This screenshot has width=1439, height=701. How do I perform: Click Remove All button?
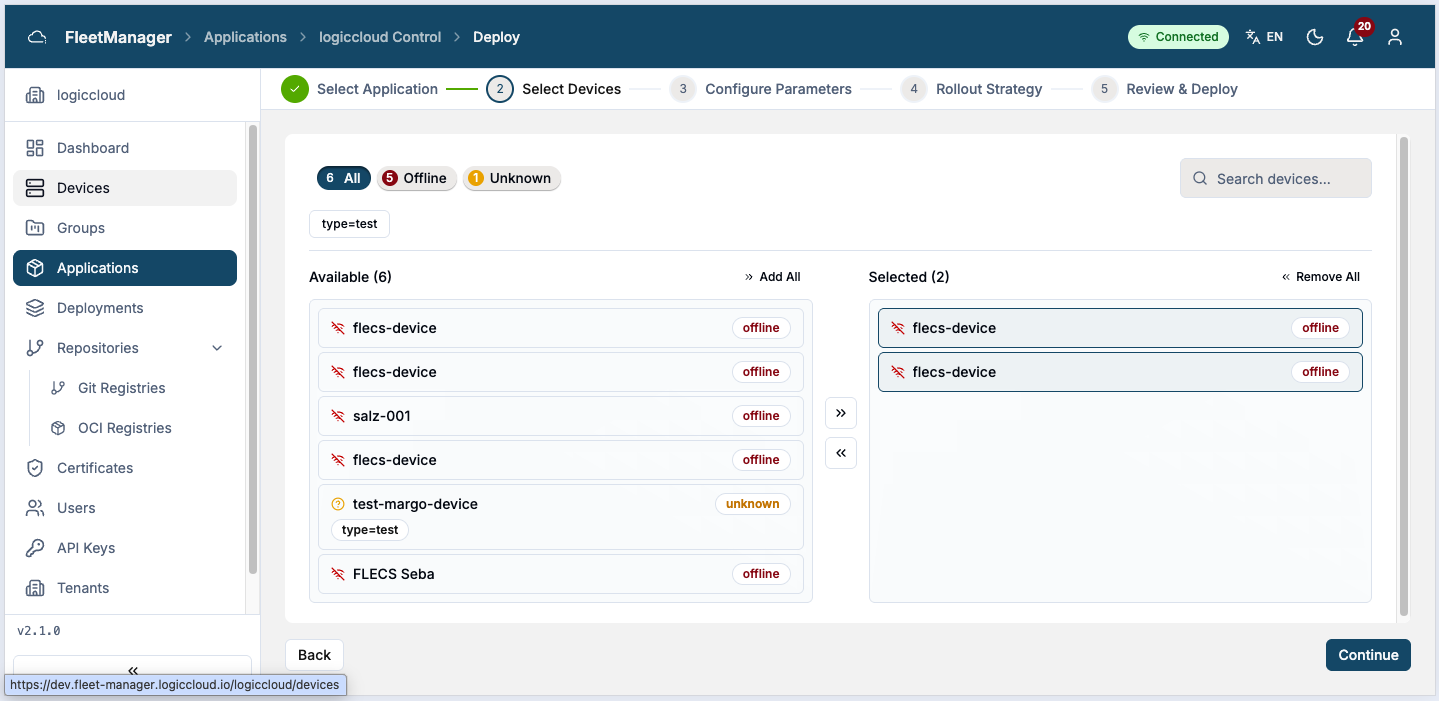point(1321,277)
